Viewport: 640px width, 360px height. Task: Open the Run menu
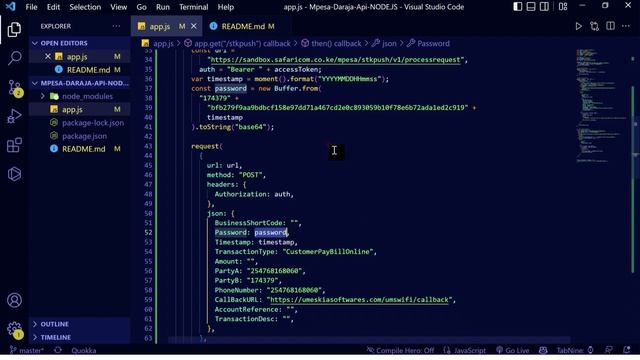pyautogui.click(x=162, y=7)
